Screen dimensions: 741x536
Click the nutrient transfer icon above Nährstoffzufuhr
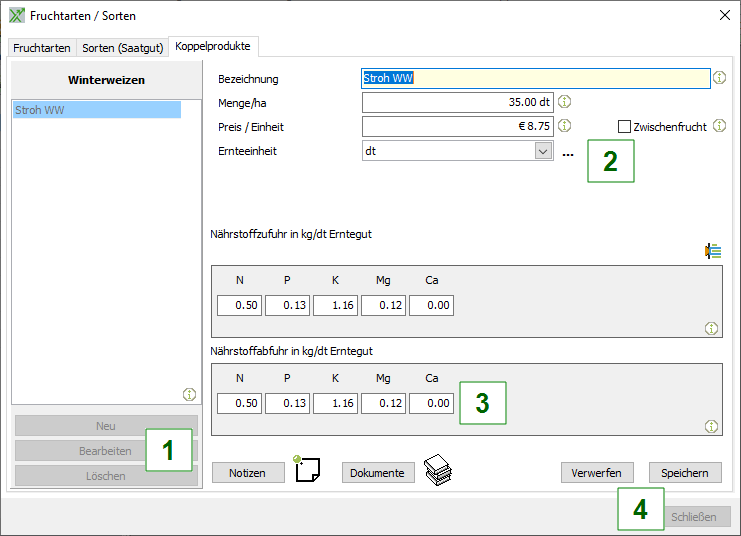[713, 251]
